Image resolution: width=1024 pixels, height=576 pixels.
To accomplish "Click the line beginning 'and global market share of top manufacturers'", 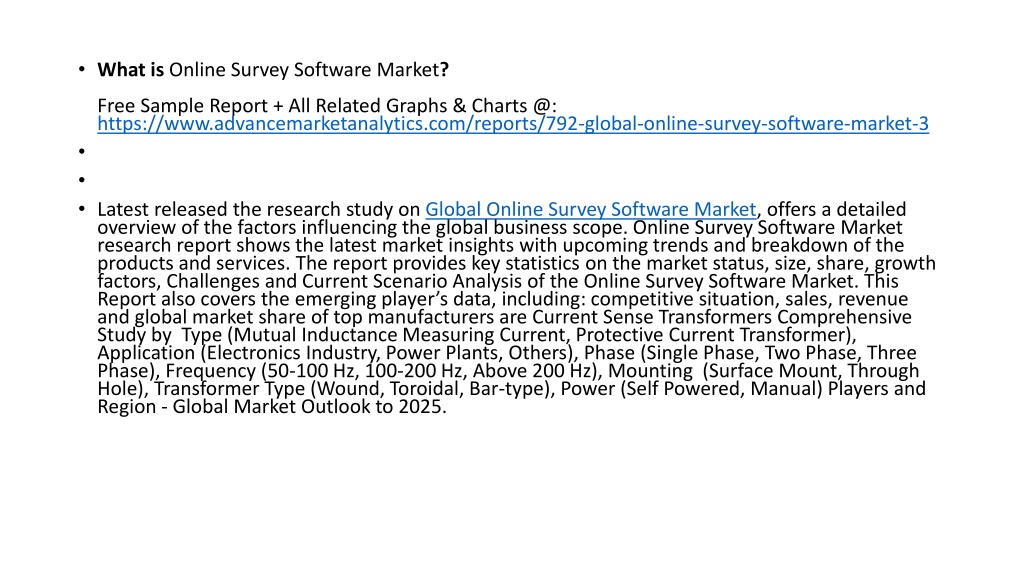I will point(504,317).
